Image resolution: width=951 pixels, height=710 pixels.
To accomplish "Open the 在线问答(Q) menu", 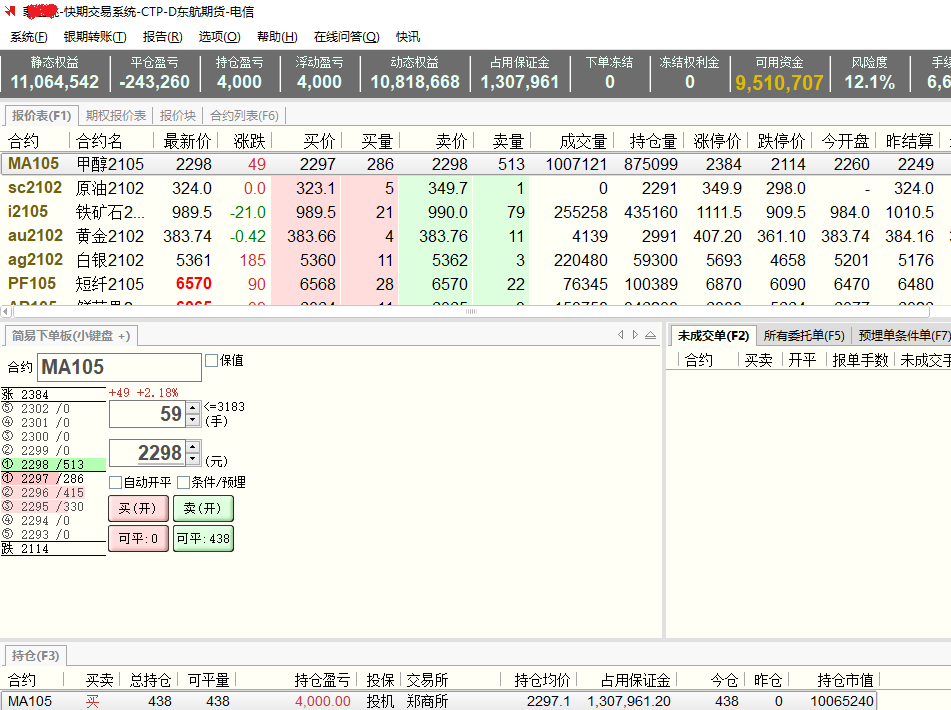I will click(x=346, y=37).
